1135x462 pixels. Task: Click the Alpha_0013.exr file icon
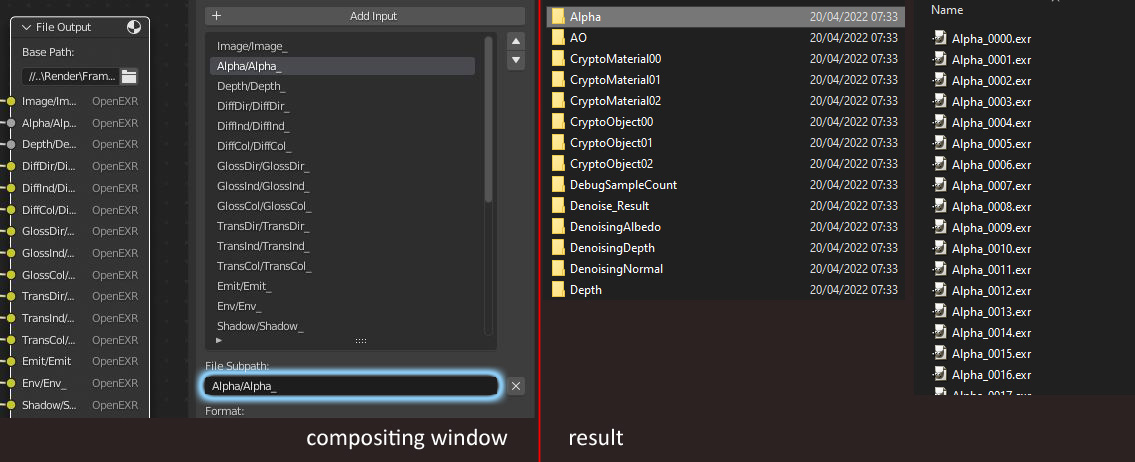940,311
